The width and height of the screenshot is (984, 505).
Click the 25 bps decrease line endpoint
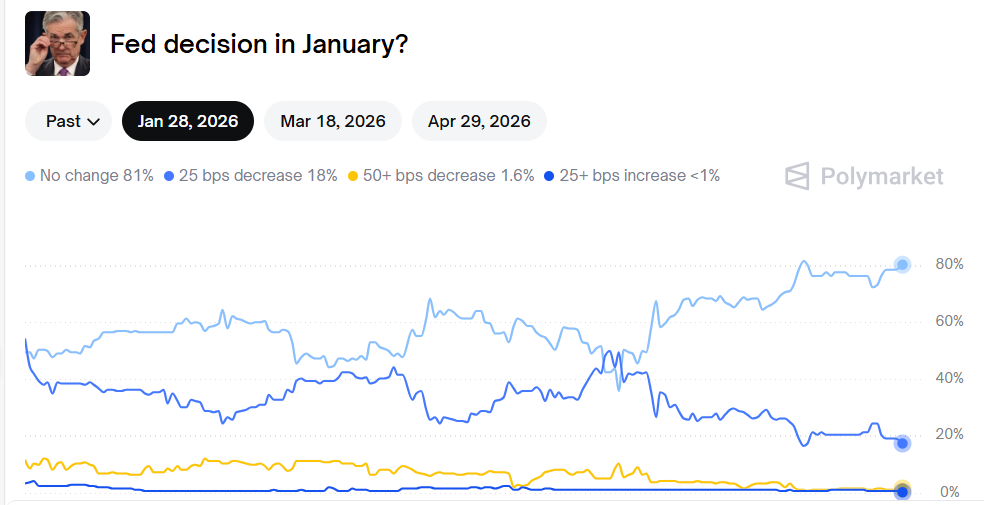pos(902,443)
